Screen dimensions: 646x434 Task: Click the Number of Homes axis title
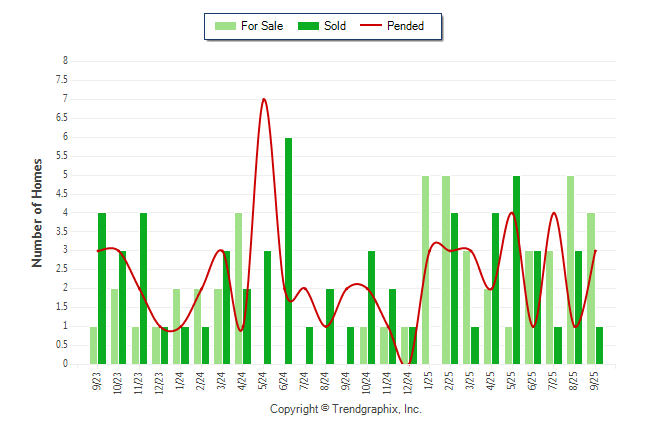pos(37,212)
